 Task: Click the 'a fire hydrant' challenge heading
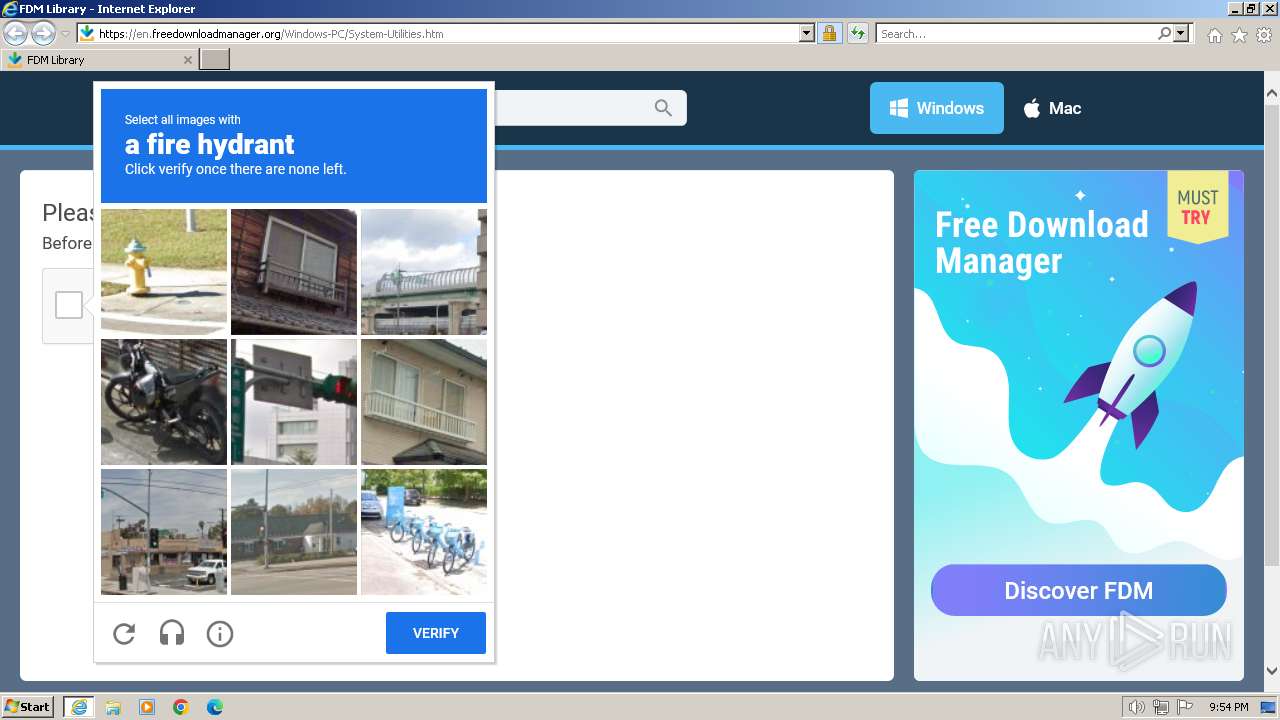click(209, 144)
